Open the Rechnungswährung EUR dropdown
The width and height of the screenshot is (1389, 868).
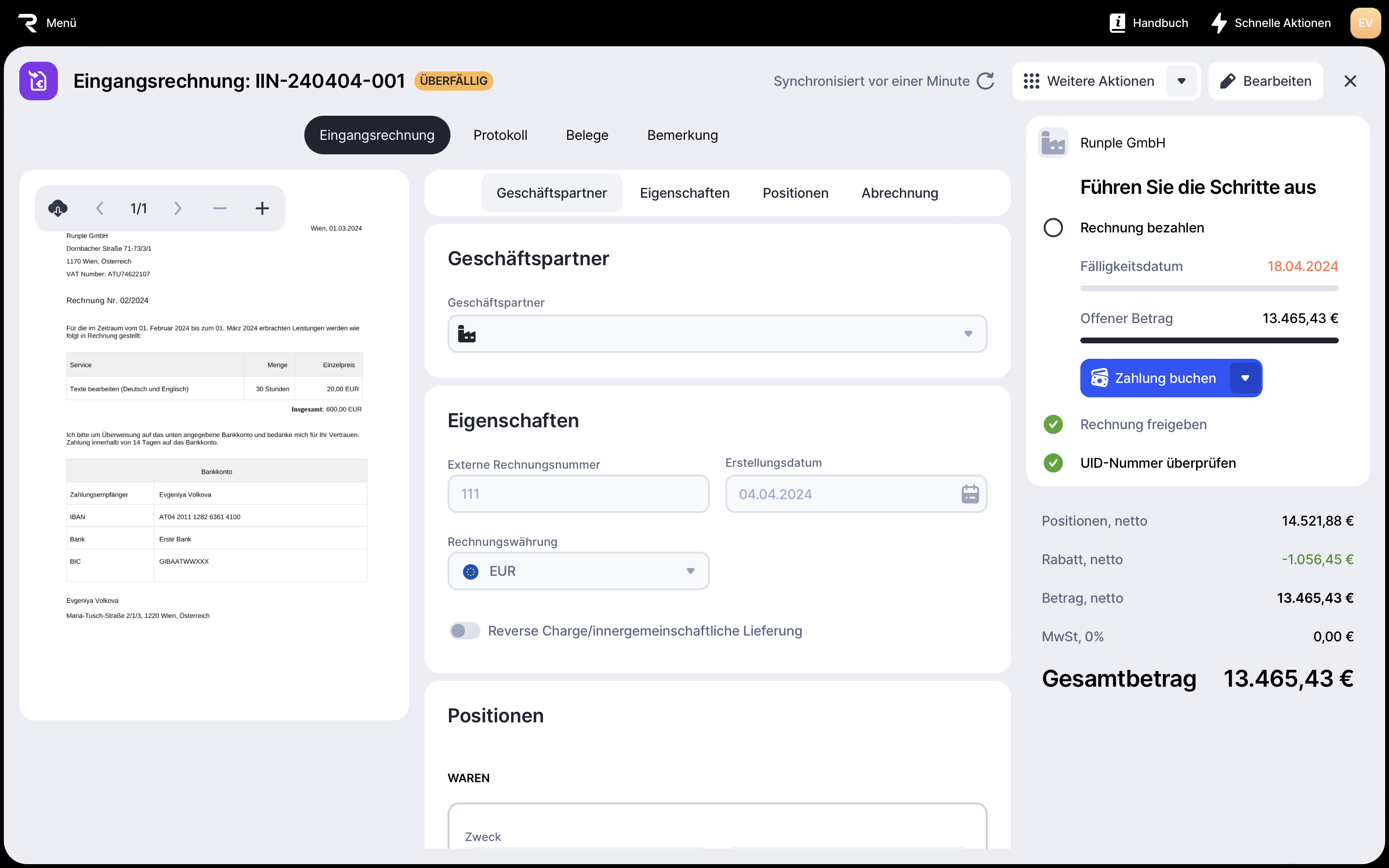tap(578, 571)
